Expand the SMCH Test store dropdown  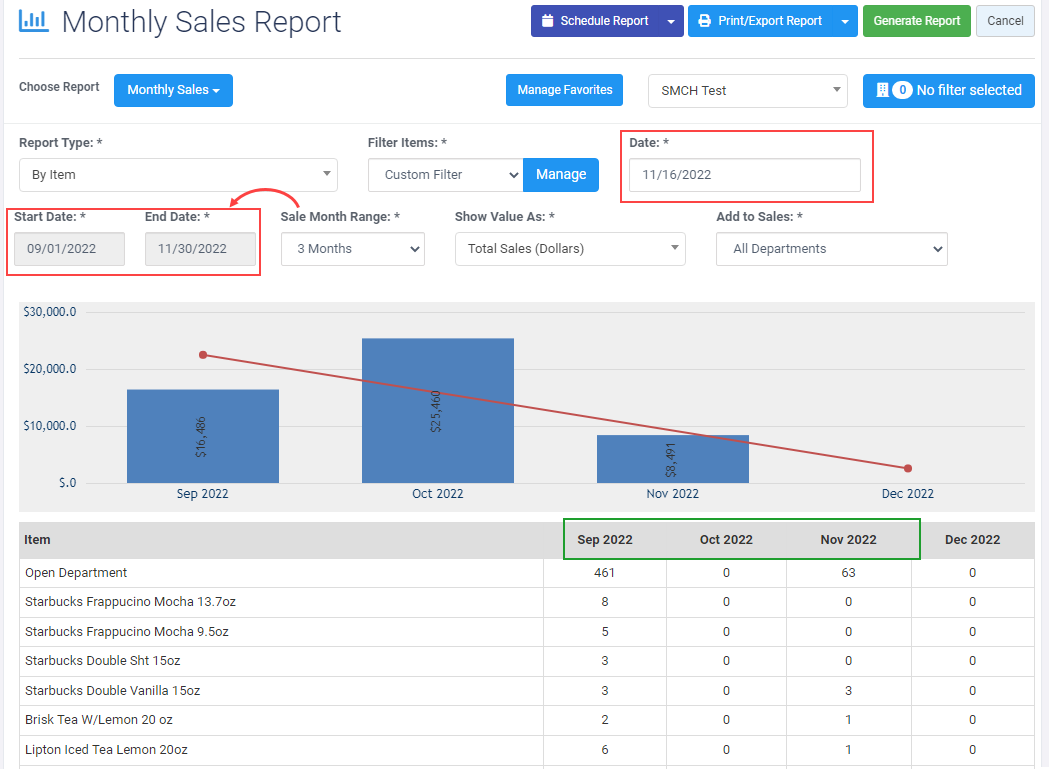point(747,90)
